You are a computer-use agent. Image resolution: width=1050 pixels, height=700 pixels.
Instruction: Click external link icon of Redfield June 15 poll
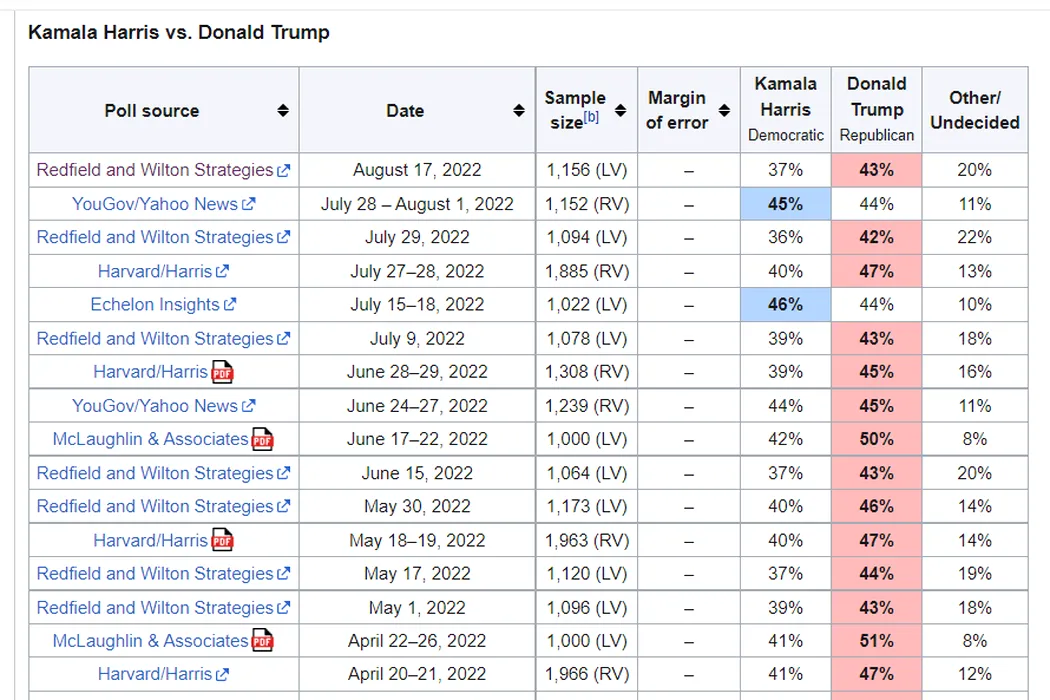[x=284, y=473]
